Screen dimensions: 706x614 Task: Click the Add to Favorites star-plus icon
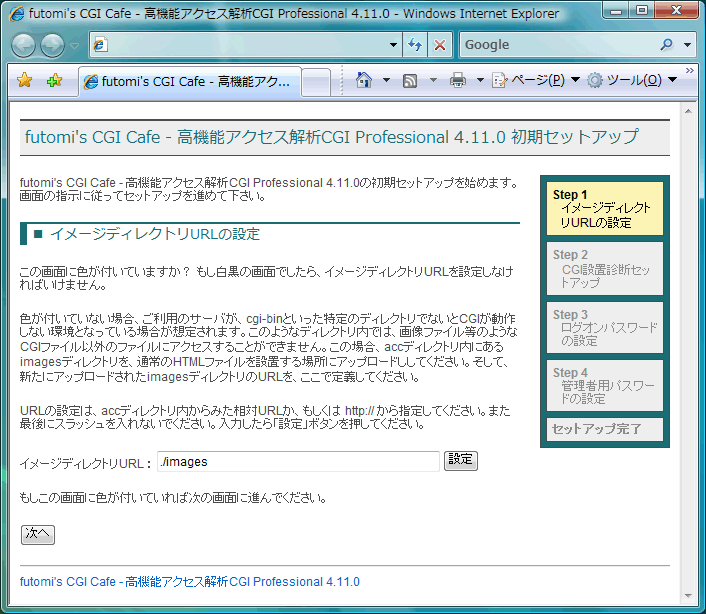[54, 81]
